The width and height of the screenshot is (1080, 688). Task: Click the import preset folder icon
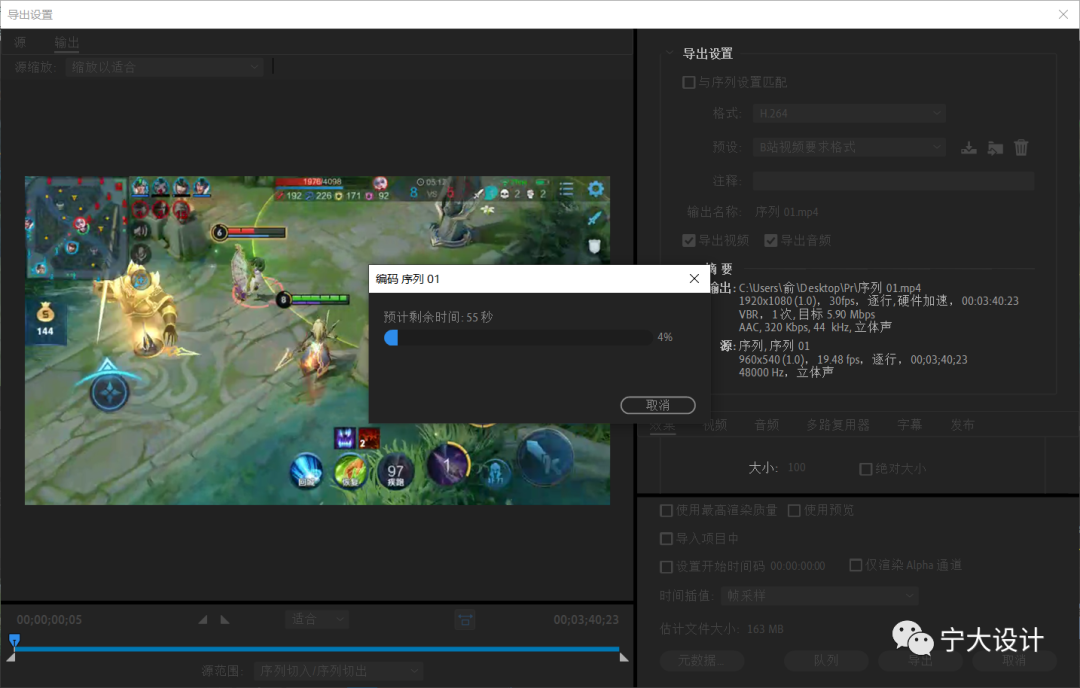tap(995, 147)
